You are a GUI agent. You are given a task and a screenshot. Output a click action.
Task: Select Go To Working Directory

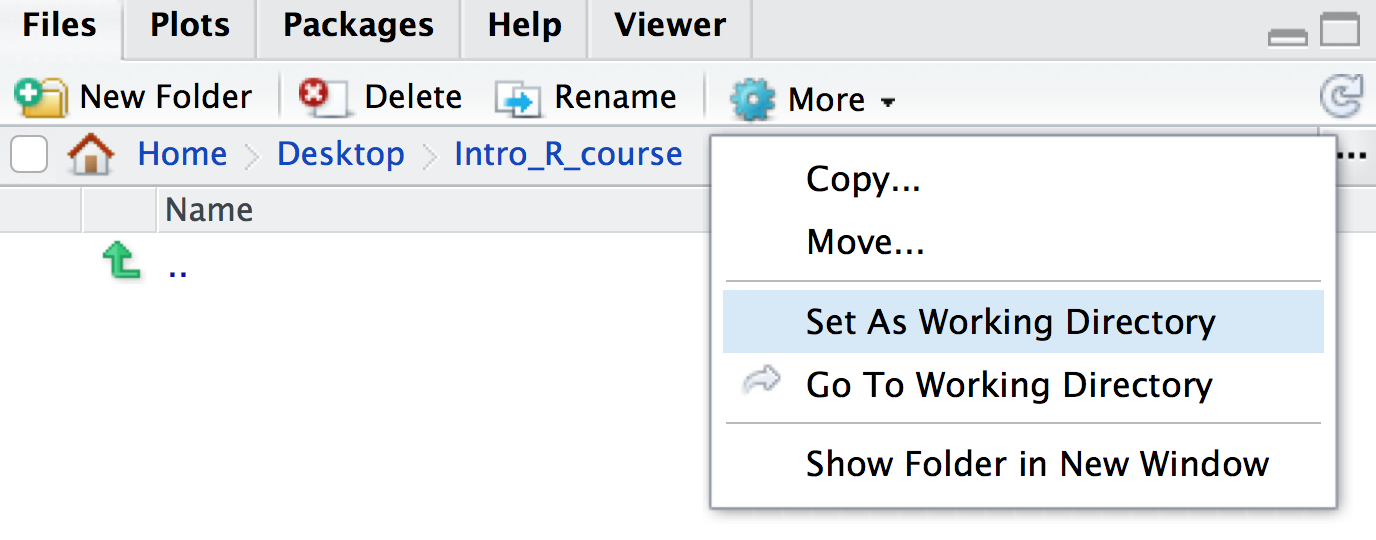pos(1009,385)
